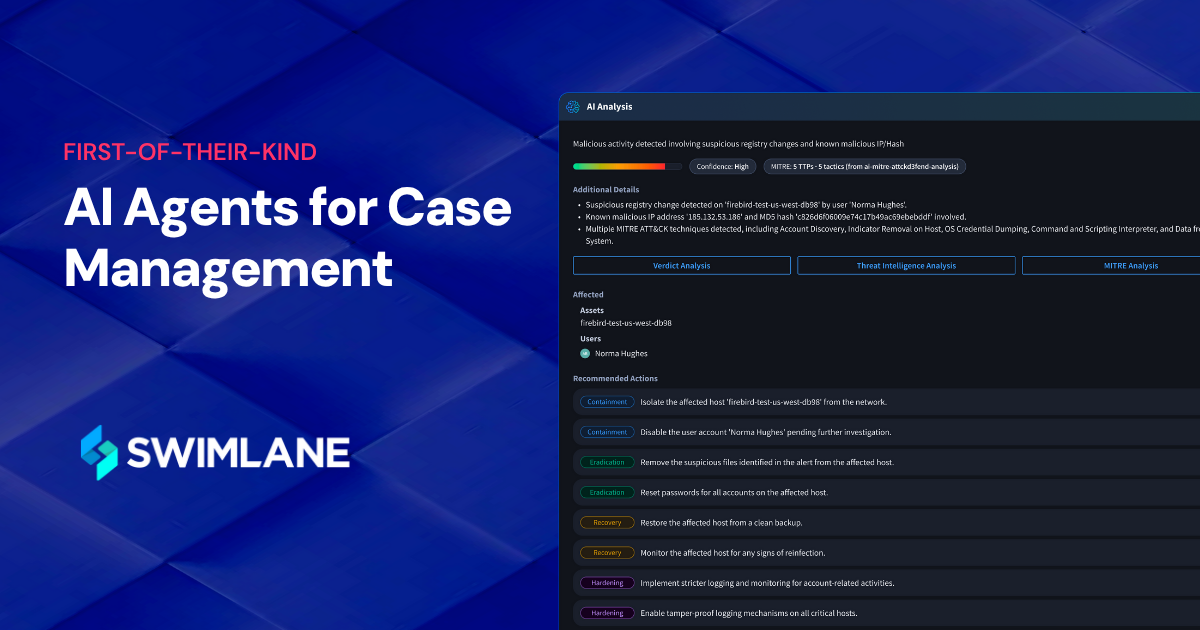Open the Threat Intelligence Analysis view
Image resolution: width=1200 pixels, height=630 pixels.
(906, 265)
